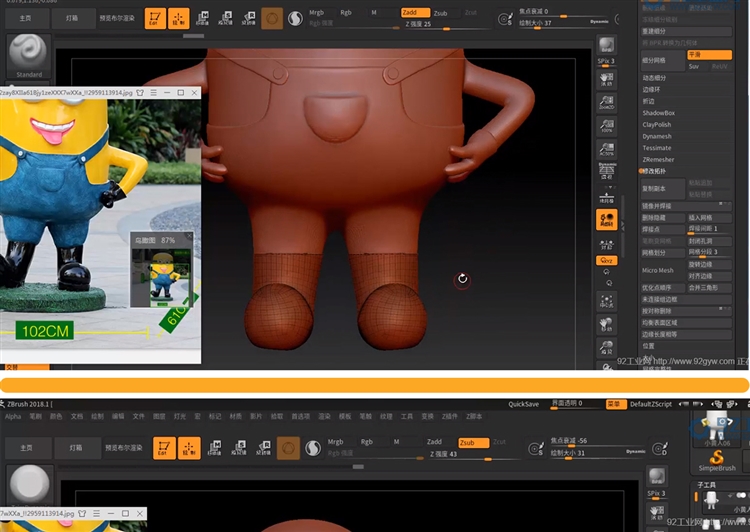The height and width of the screenshot is (532, 750).
Task: Click the 绘制大小 37 slider
Action: pyautogui.click(x=563, y=23)
